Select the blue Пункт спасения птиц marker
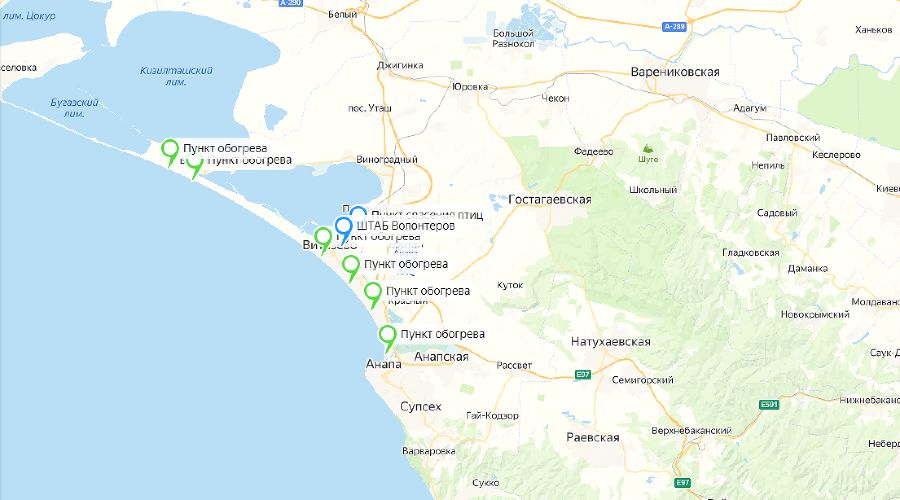Image resolution: width=900 pixels, height=500 pixels. point(358,212)
